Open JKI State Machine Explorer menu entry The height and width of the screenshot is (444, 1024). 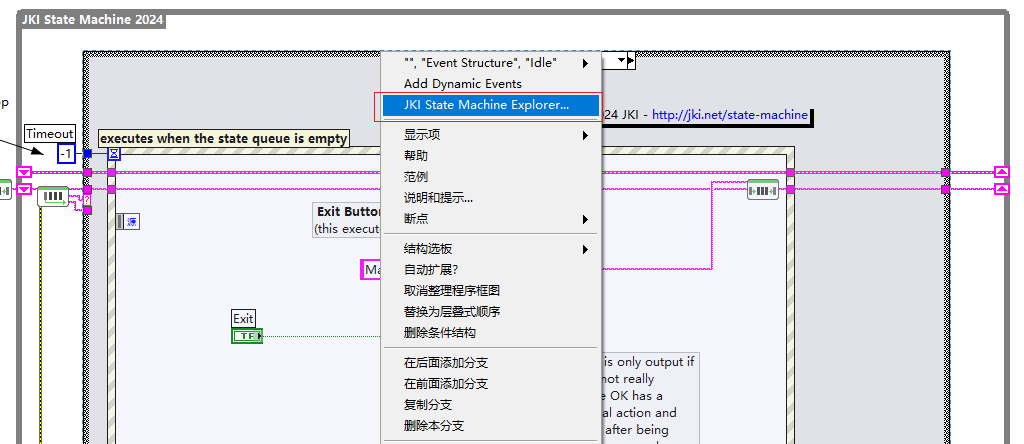coord(490,105)
